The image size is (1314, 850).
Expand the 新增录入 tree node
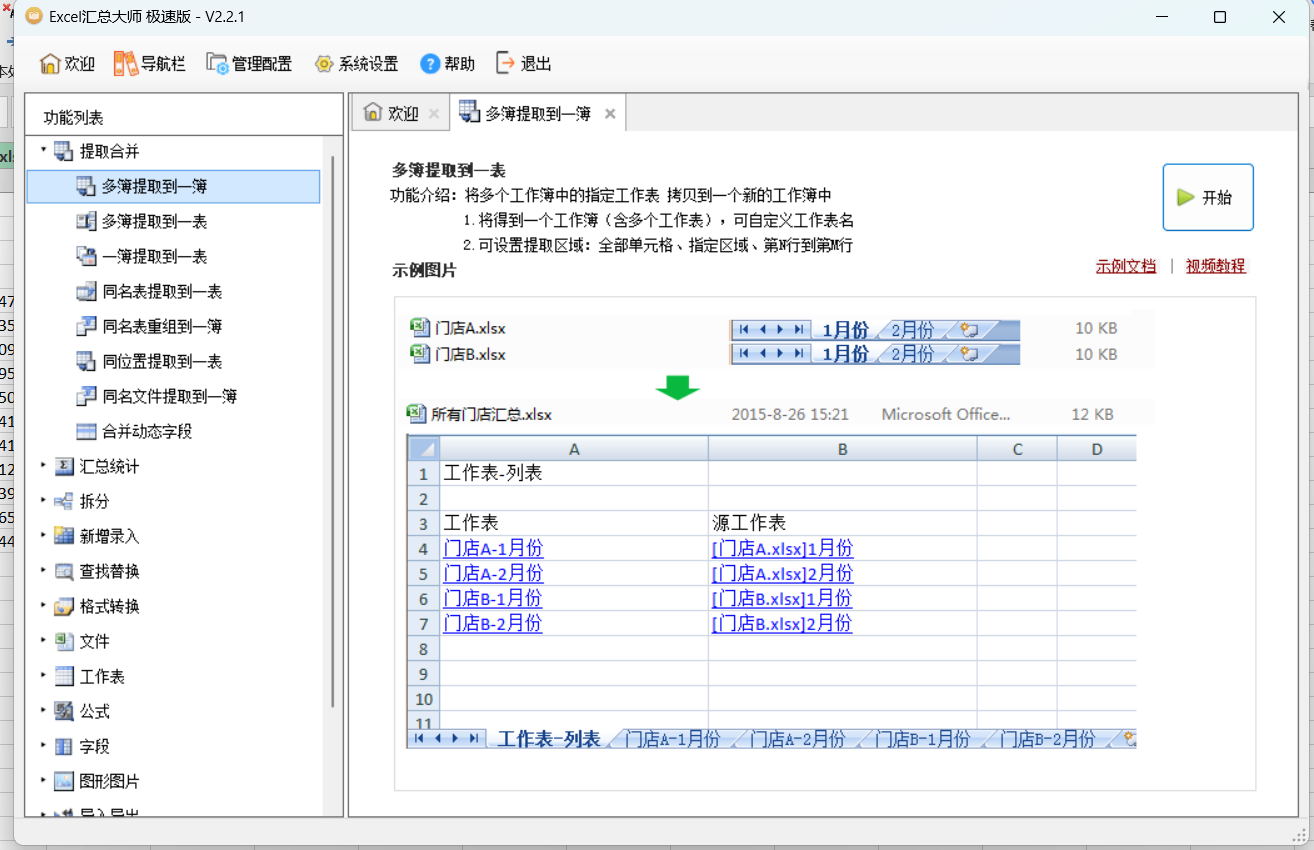pyautogui.click(x=43, y=535)
